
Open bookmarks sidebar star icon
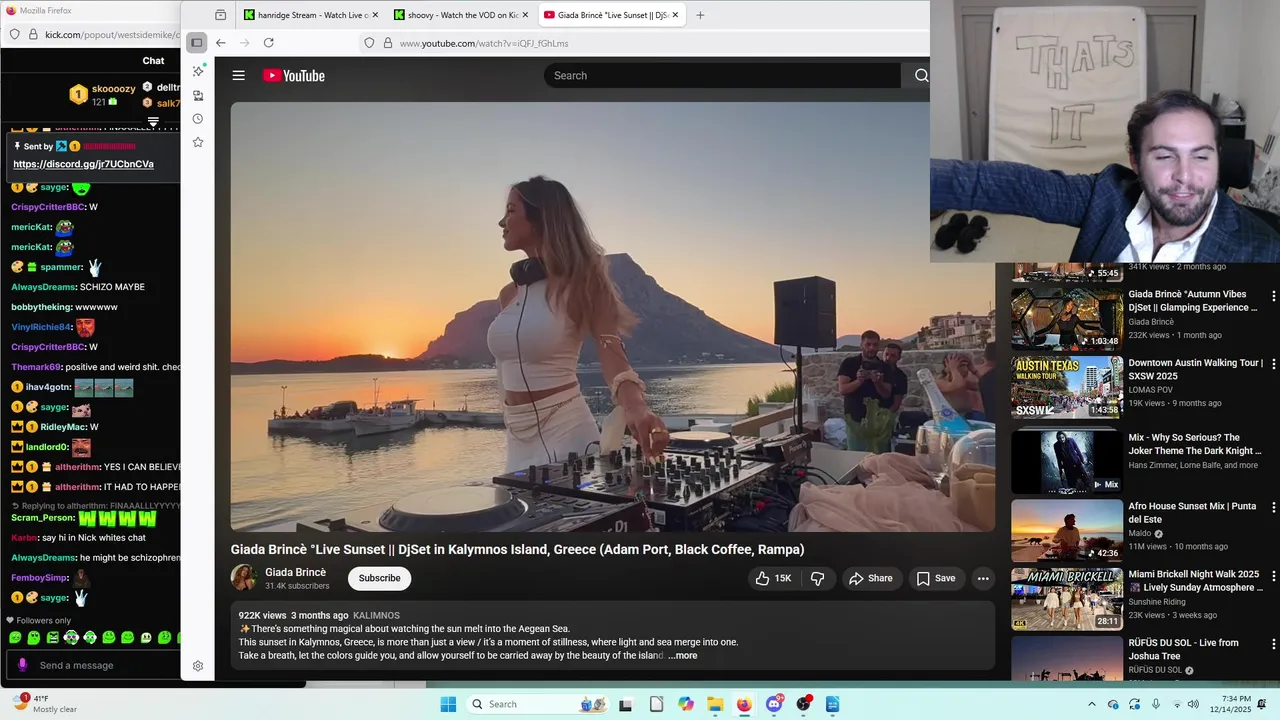tap(198, 142)
